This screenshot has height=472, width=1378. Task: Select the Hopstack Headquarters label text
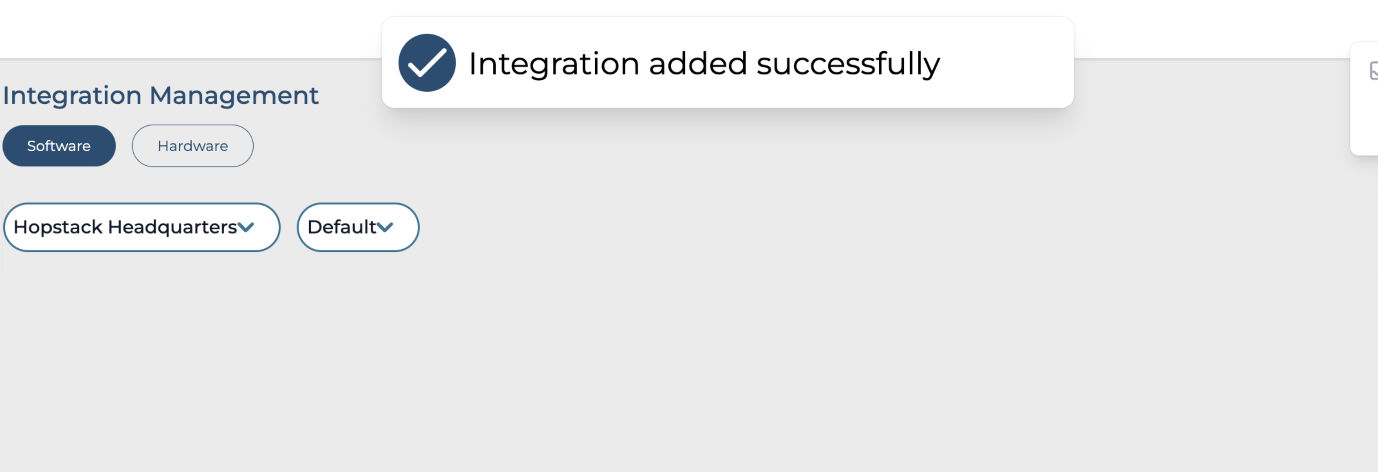point(125,227)
